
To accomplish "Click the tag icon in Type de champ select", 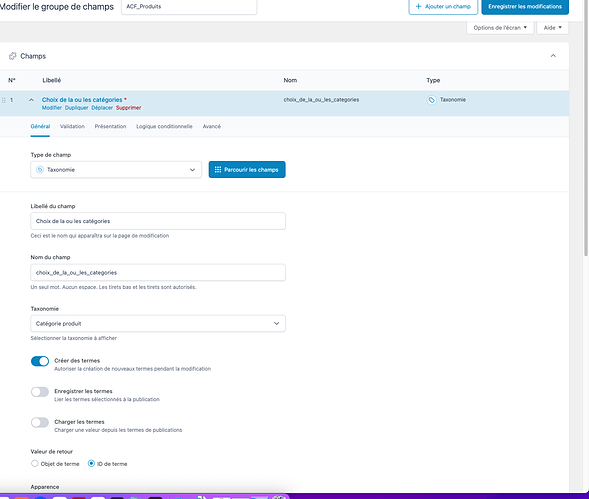I will (40, 170).
